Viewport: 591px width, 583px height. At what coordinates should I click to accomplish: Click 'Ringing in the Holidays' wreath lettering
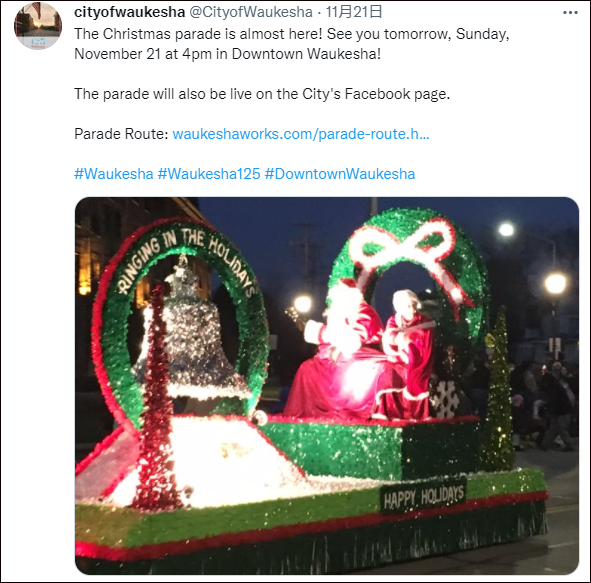(187, 260)
